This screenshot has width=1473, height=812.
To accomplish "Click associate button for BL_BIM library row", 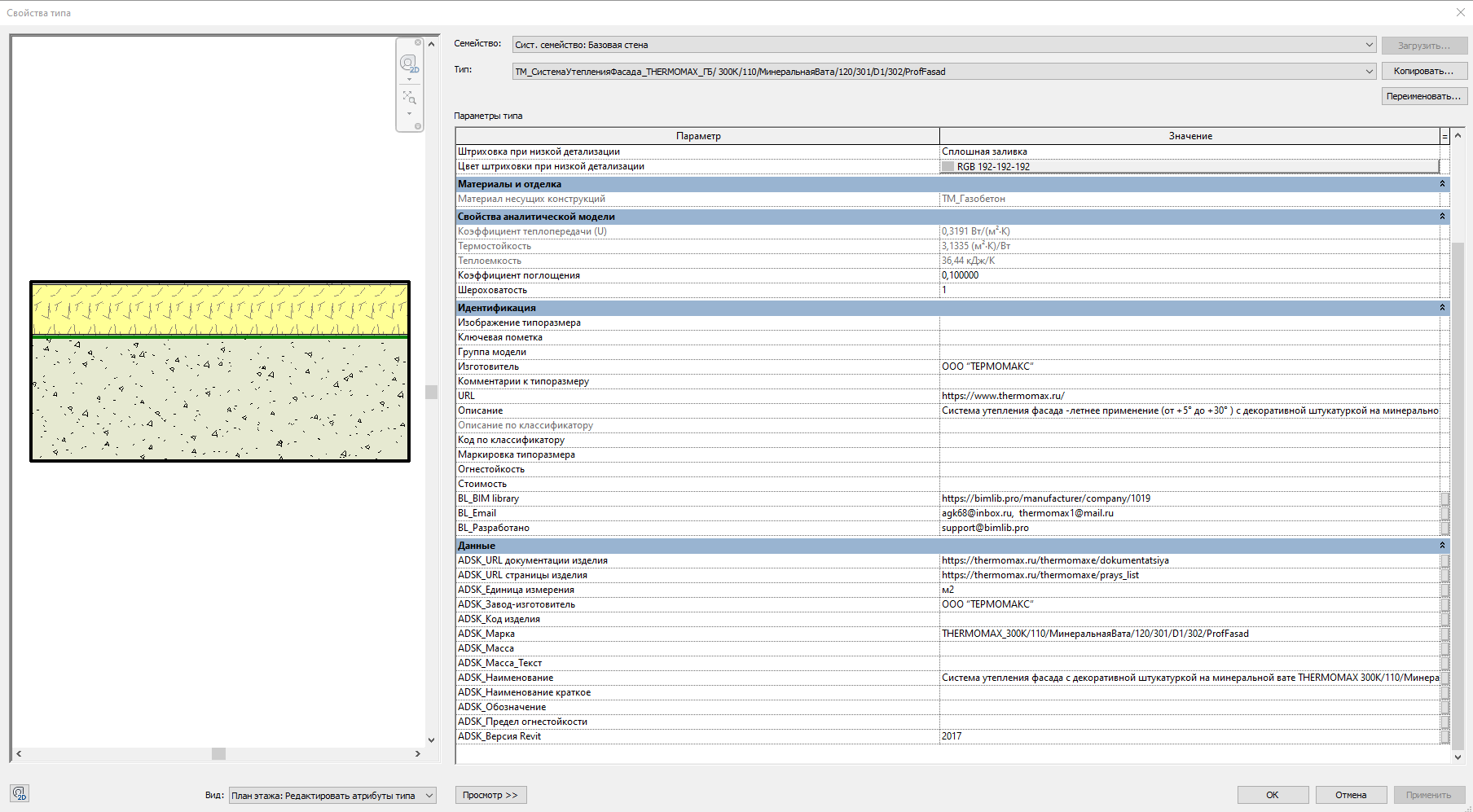I will click(x=1444, y=498).
